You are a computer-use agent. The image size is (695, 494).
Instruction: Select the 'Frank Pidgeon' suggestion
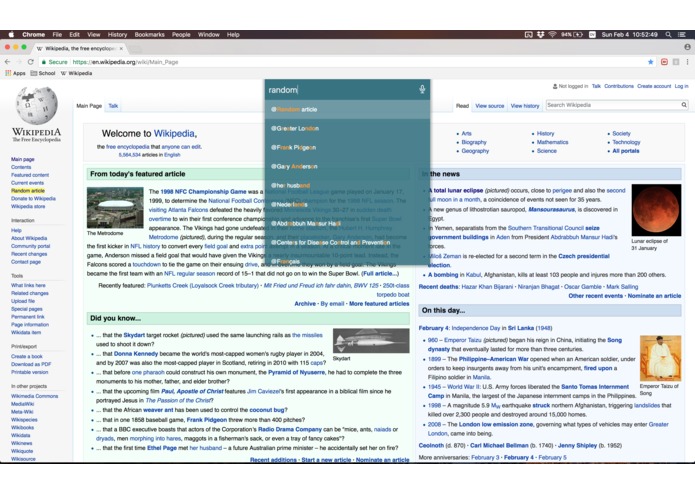(x=347, y=147)
